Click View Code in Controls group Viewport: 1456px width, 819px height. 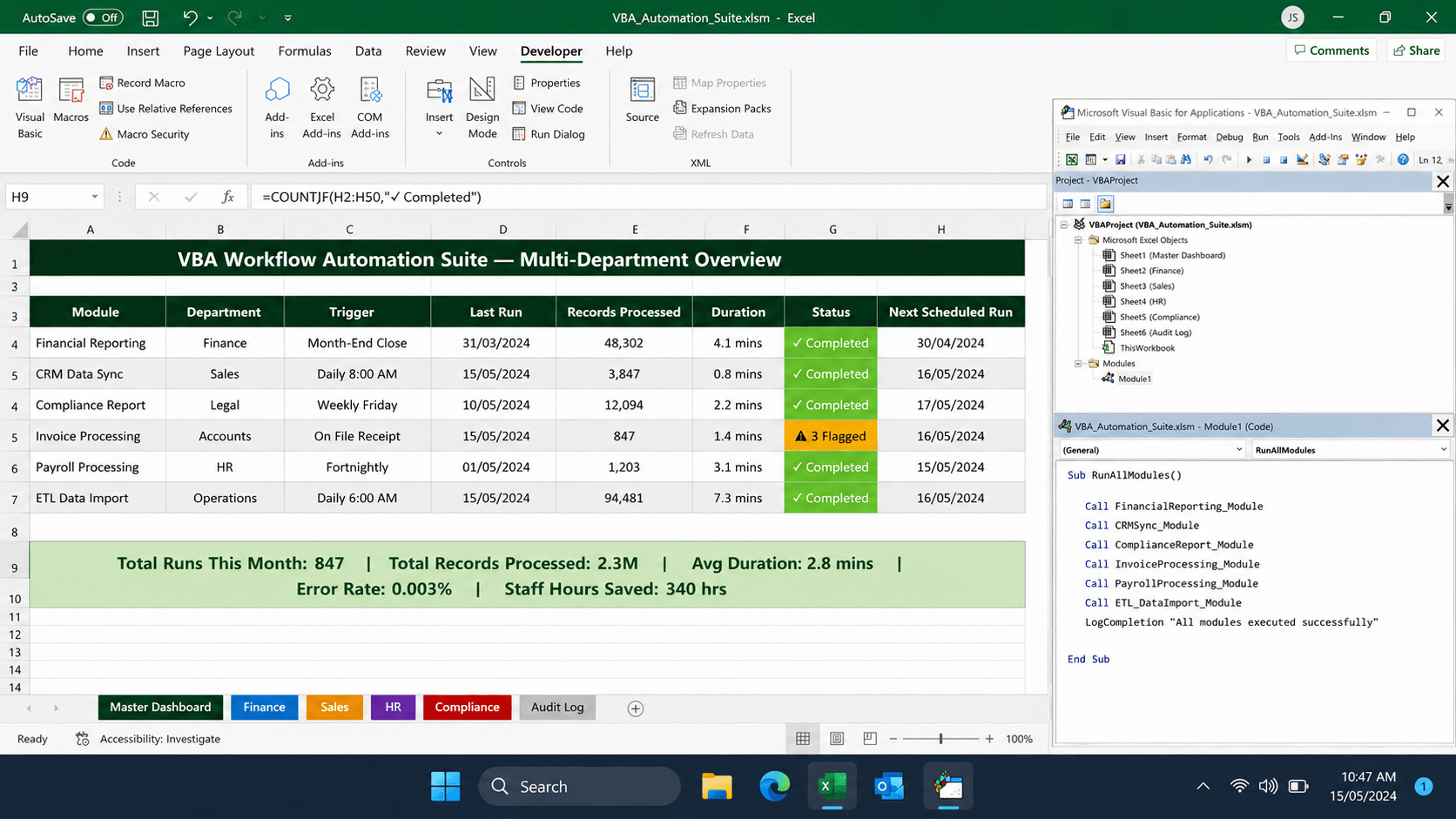pos(548,109)
